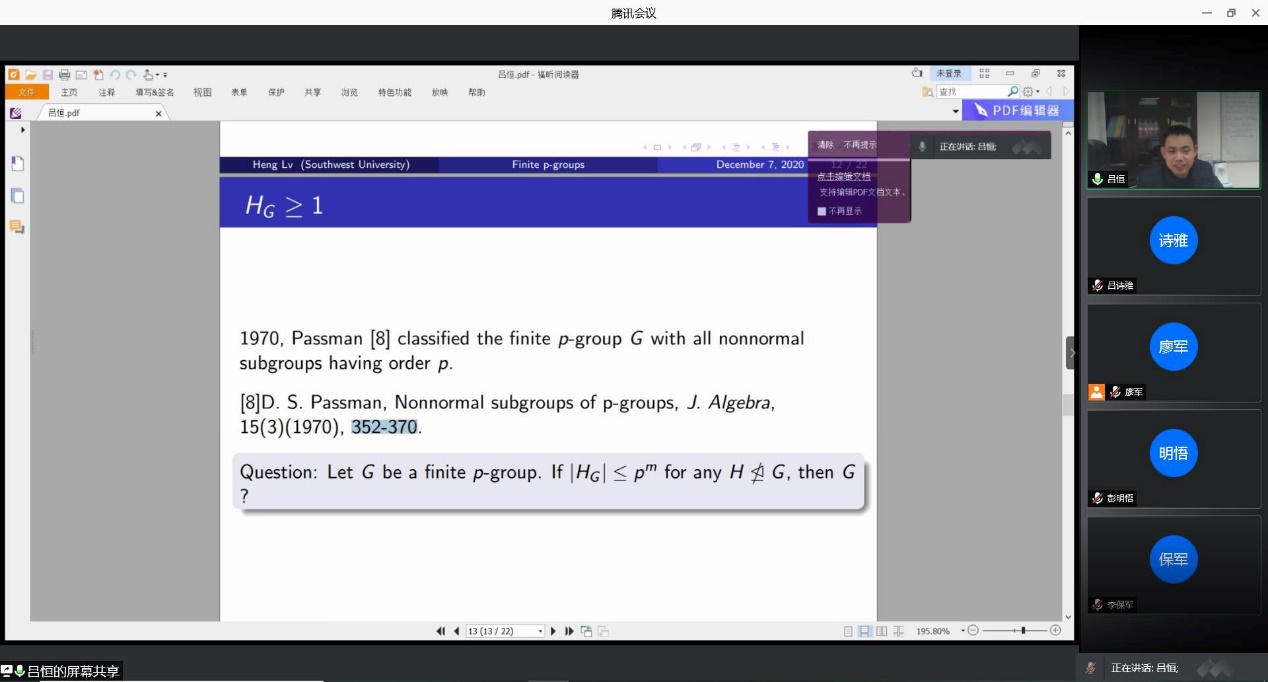This screenshot has height=682, width=1268.
Task: Open the comments panel in left sidebar
Action: tap(17, 227)
